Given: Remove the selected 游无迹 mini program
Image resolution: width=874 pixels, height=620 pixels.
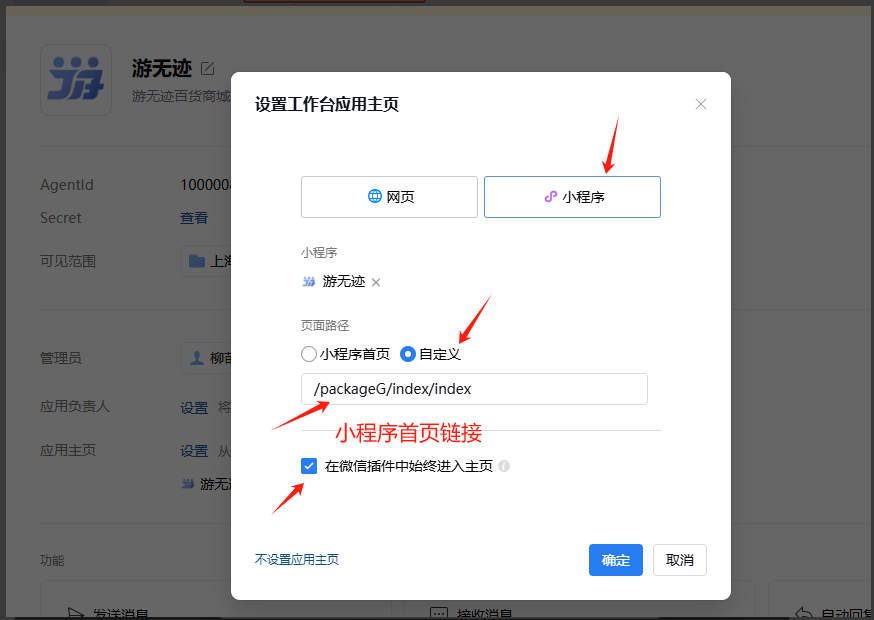Looking at the screenshot, I should (376, 283).
